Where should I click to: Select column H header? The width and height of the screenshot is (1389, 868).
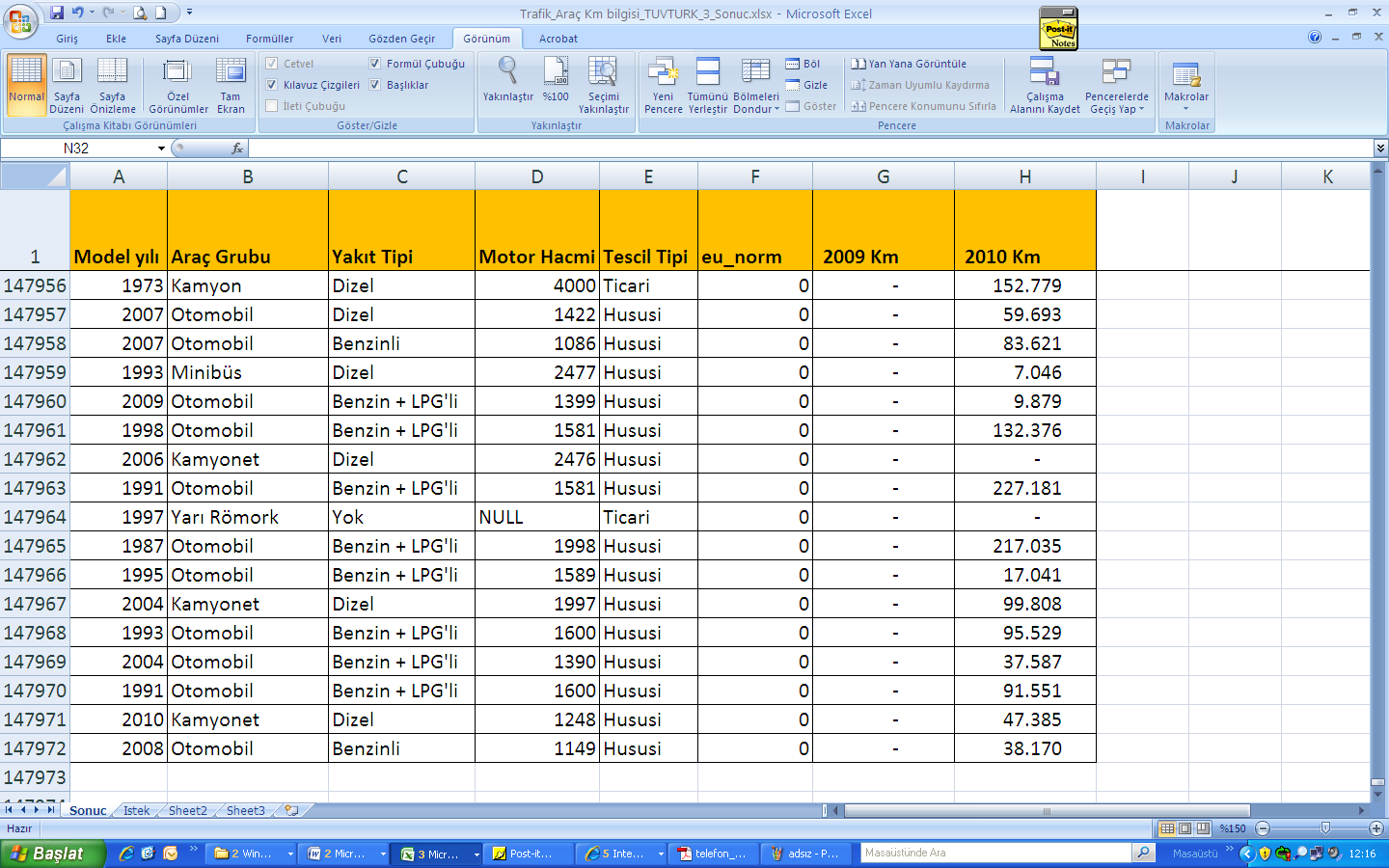(1025, 176)
